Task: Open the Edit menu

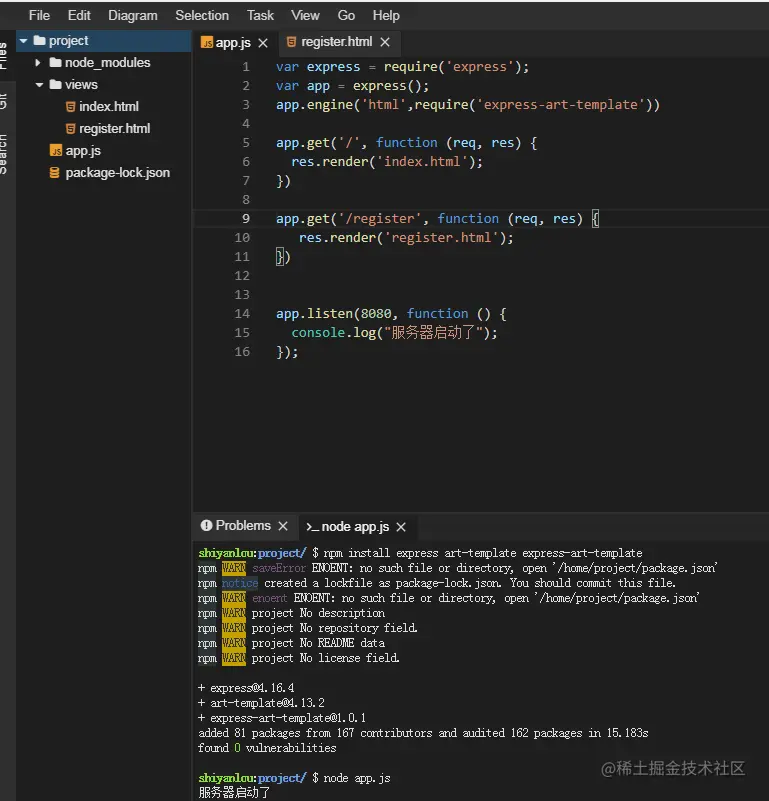Action: coord(79,15)
